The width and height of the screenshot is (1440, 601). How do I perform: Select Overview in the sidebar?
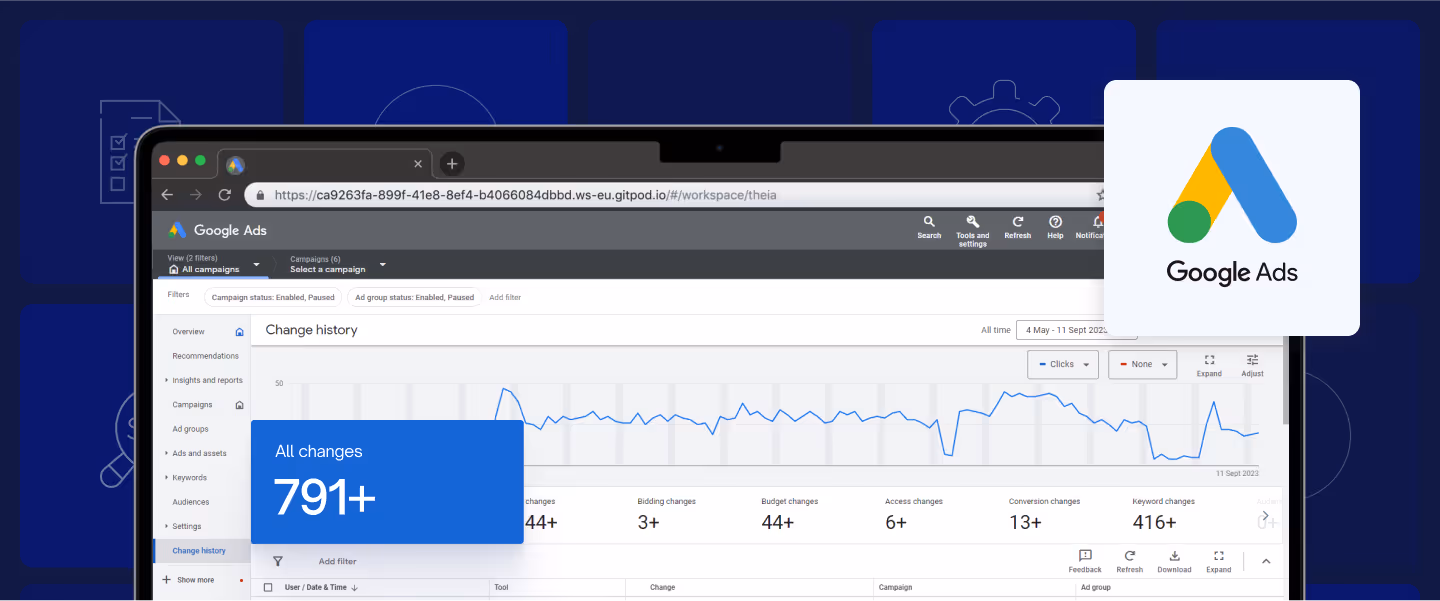coord(188,332)
